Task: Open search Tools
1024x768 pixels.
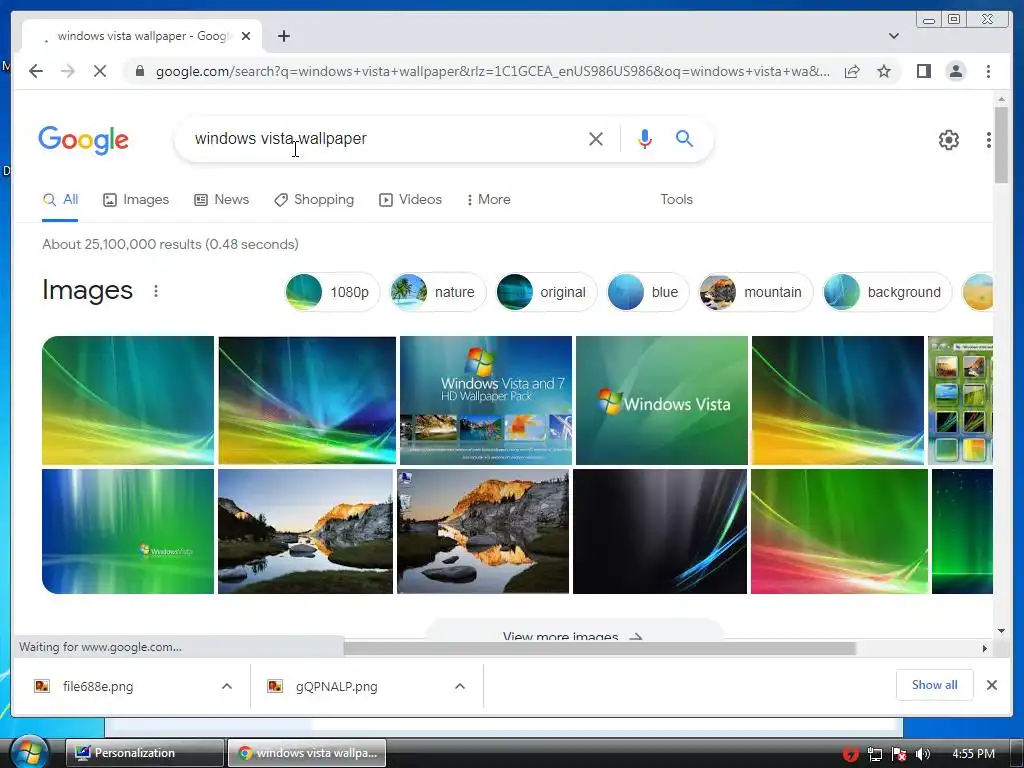Action: tap(676, 200)
